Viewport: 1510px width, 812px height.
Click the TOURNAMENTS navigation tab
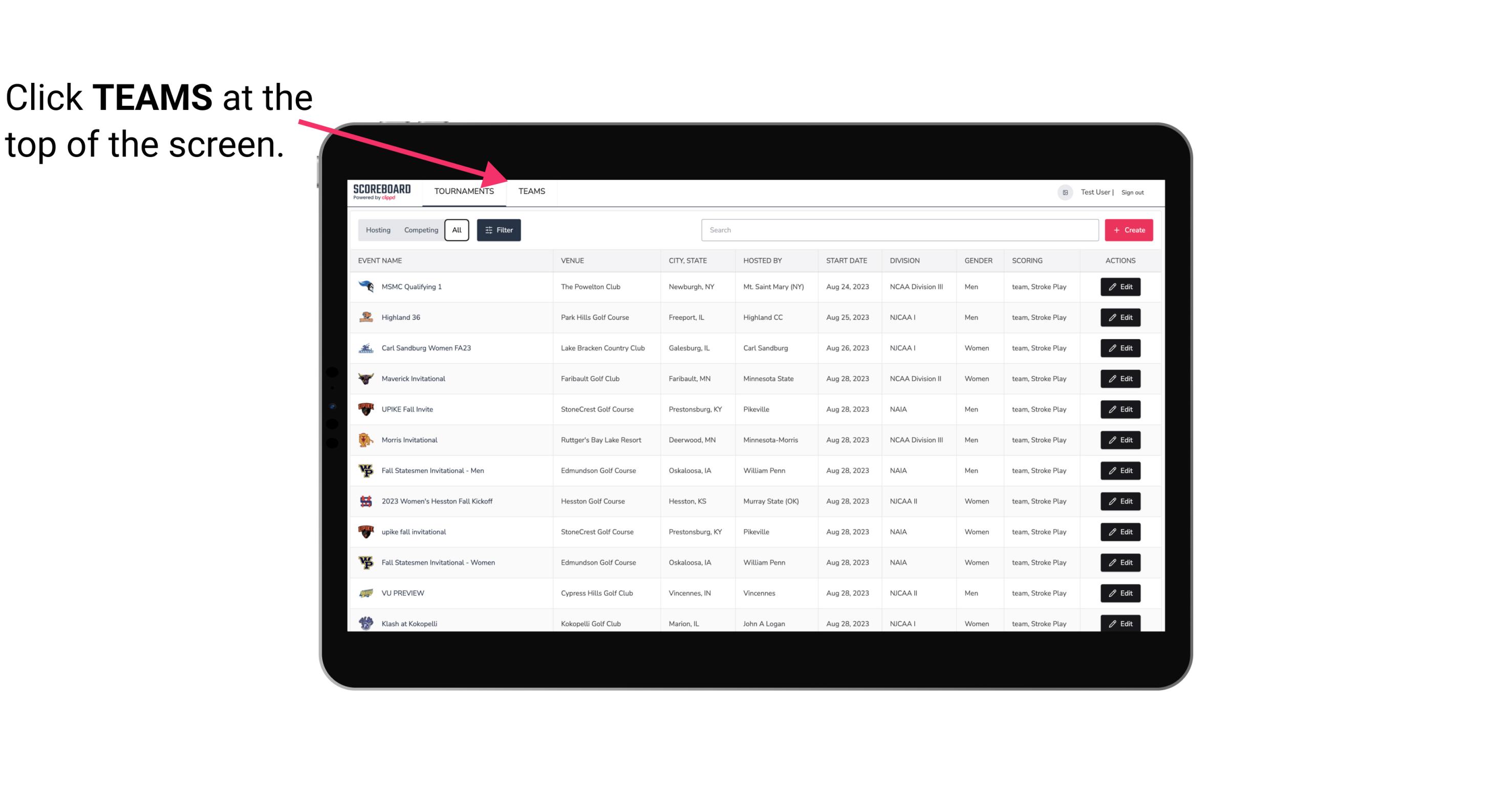point(463,191)
